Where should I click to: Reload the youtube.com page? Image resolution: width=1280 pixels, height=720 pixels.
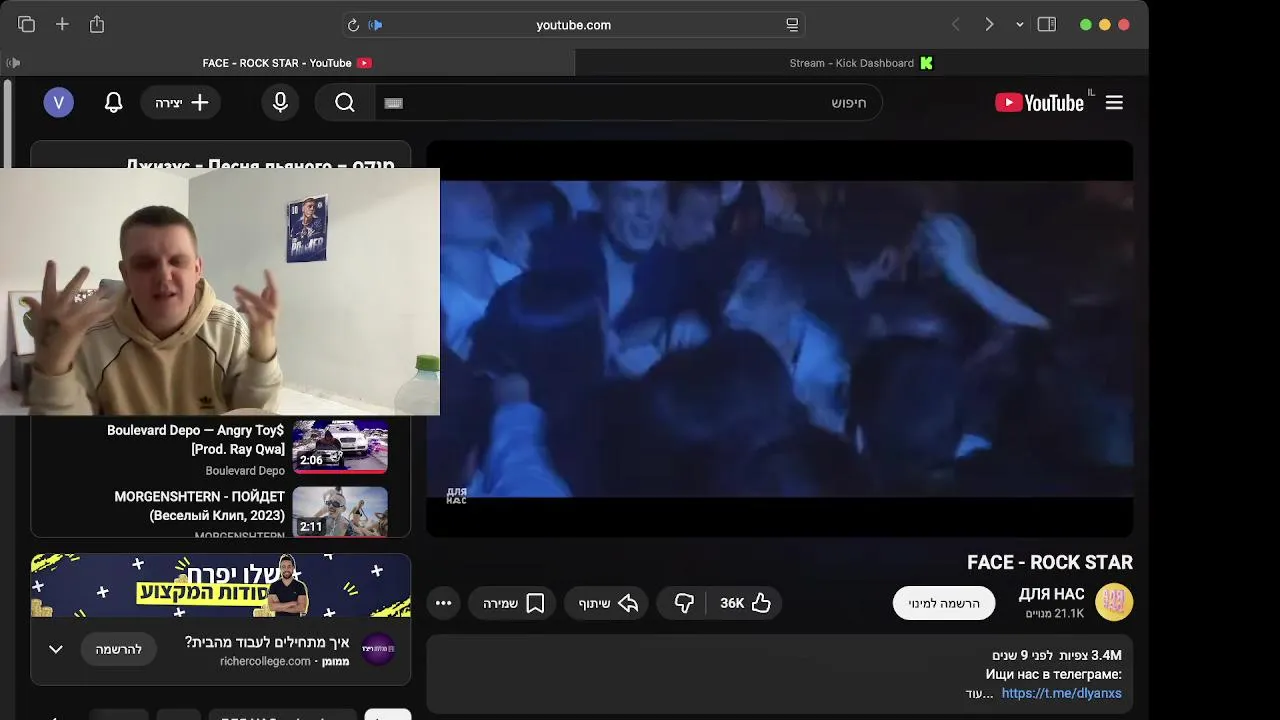point(353,25)
